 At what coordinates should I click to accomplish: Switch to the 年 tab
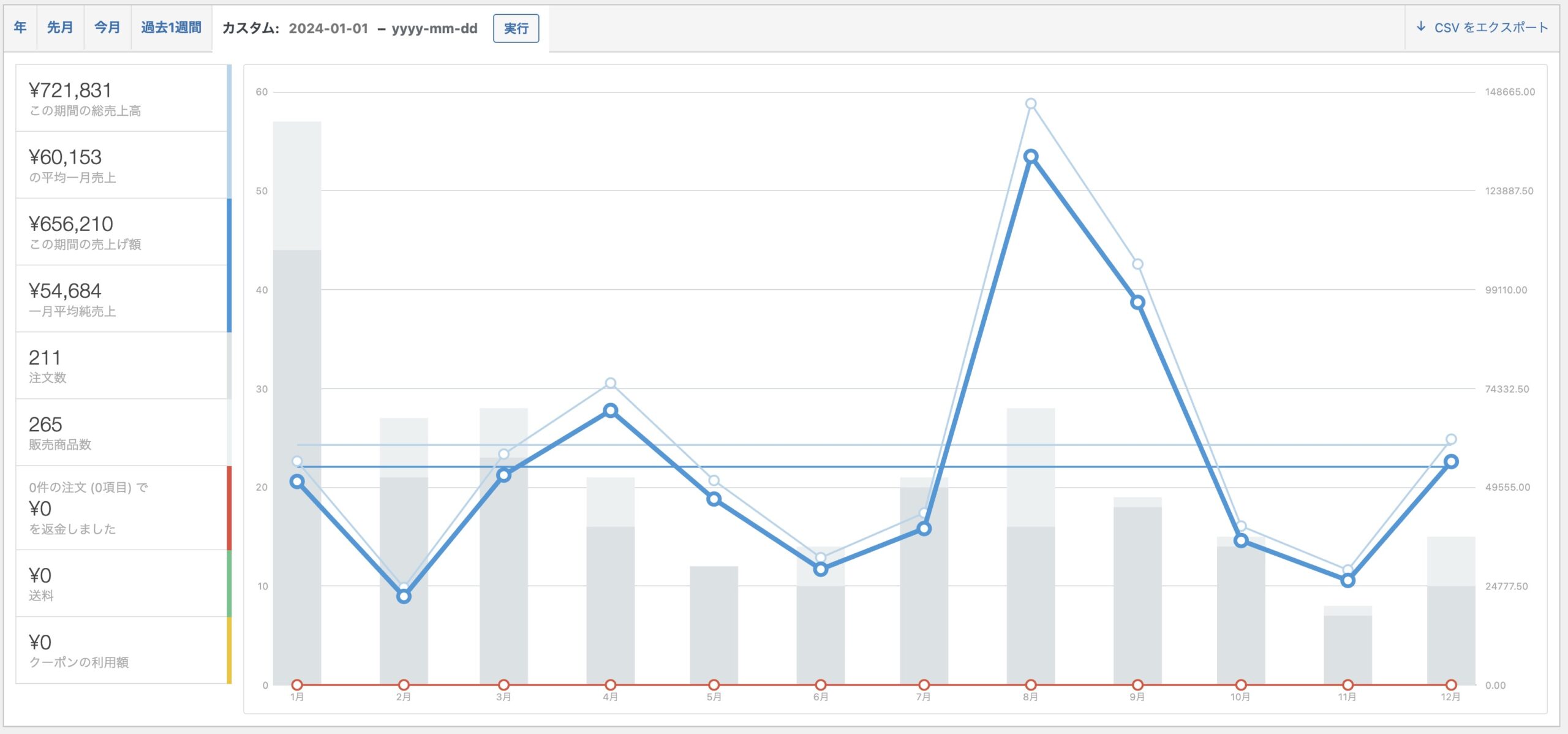click(20, 28)
